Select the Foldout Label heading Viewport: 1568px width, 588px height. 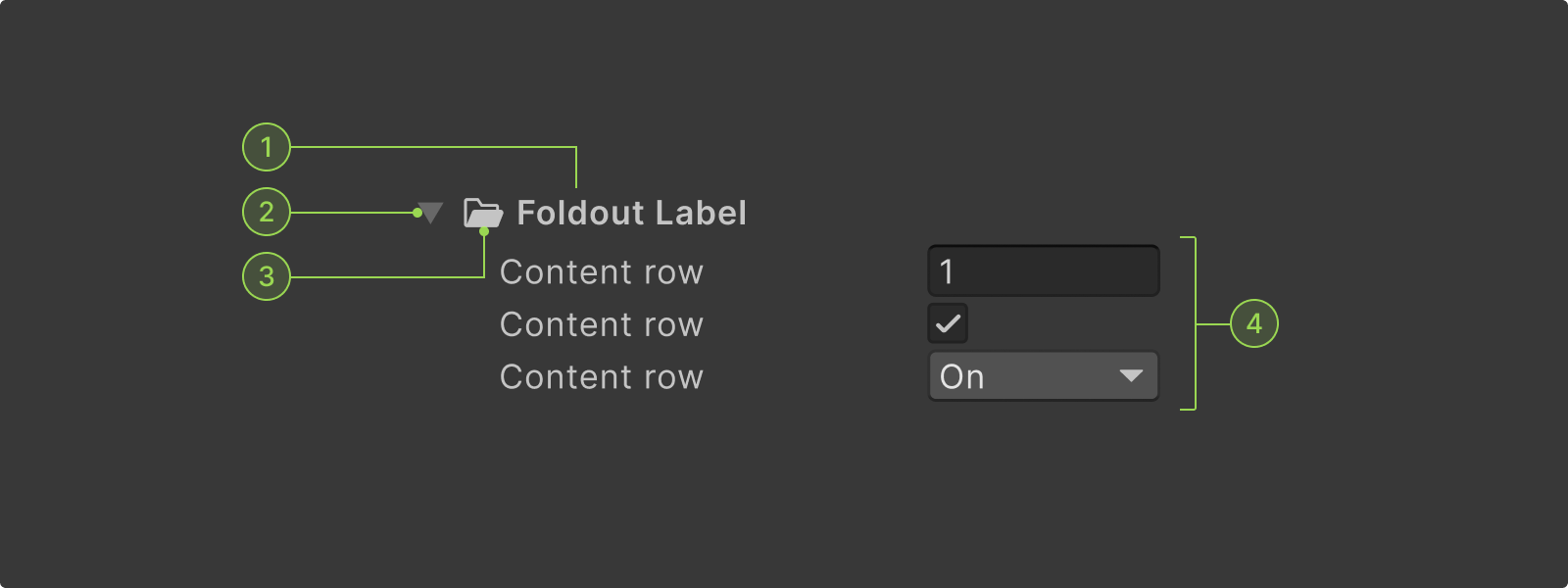pos(632,213)
